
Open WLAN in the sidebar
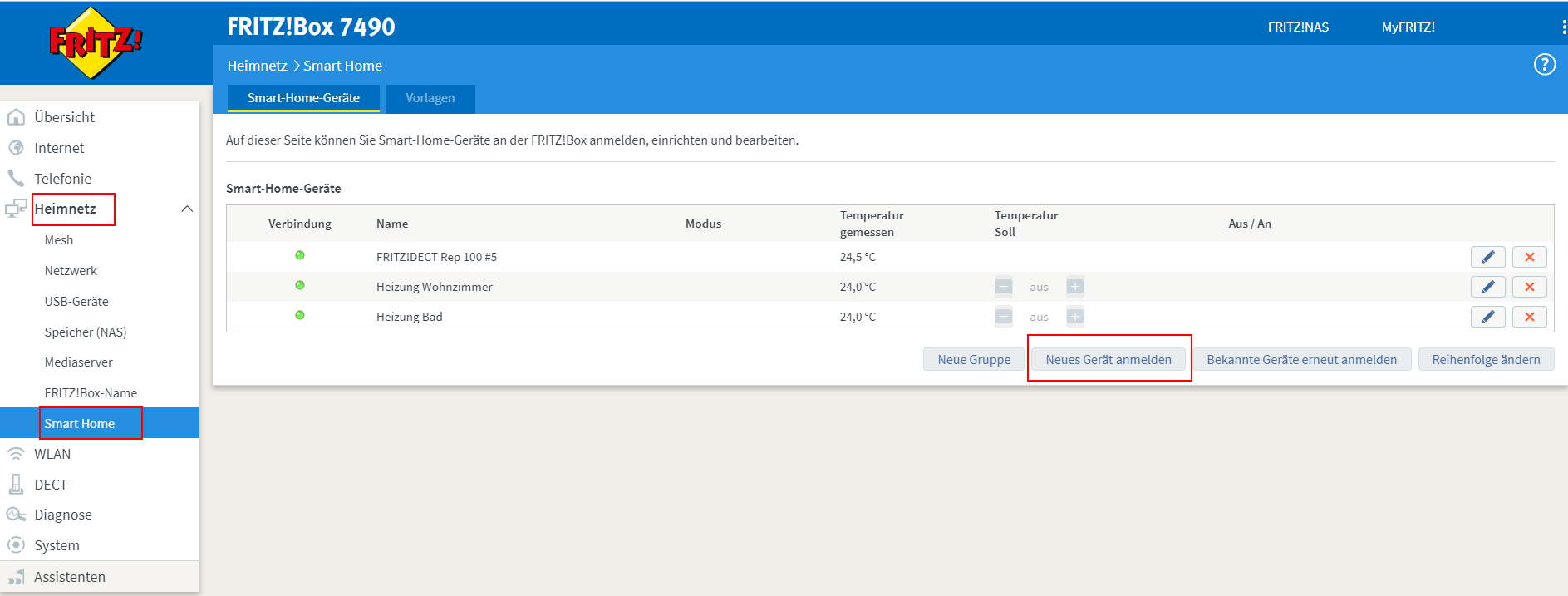coord(52,454)
